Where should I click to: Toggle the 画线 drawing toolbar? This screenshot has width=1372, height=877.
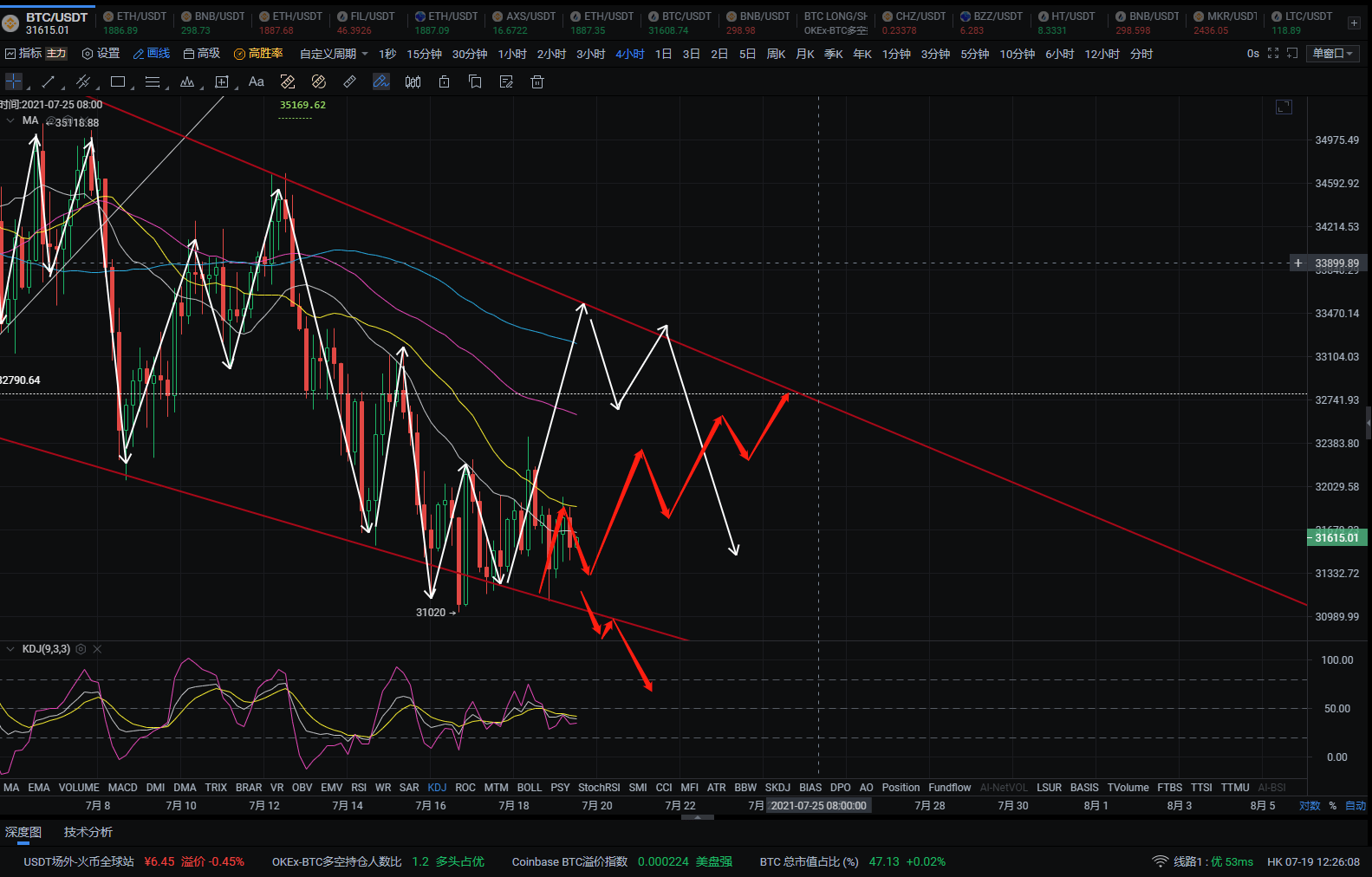point(152,54)
